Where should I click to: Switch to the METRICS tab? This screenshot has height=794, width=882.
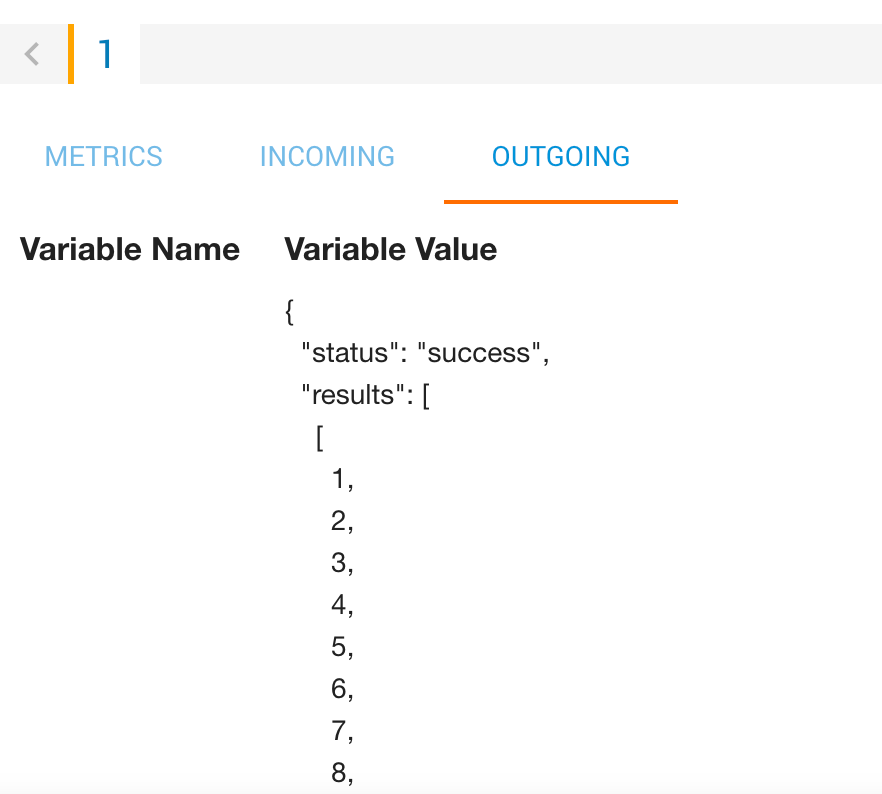pos(104,157)
